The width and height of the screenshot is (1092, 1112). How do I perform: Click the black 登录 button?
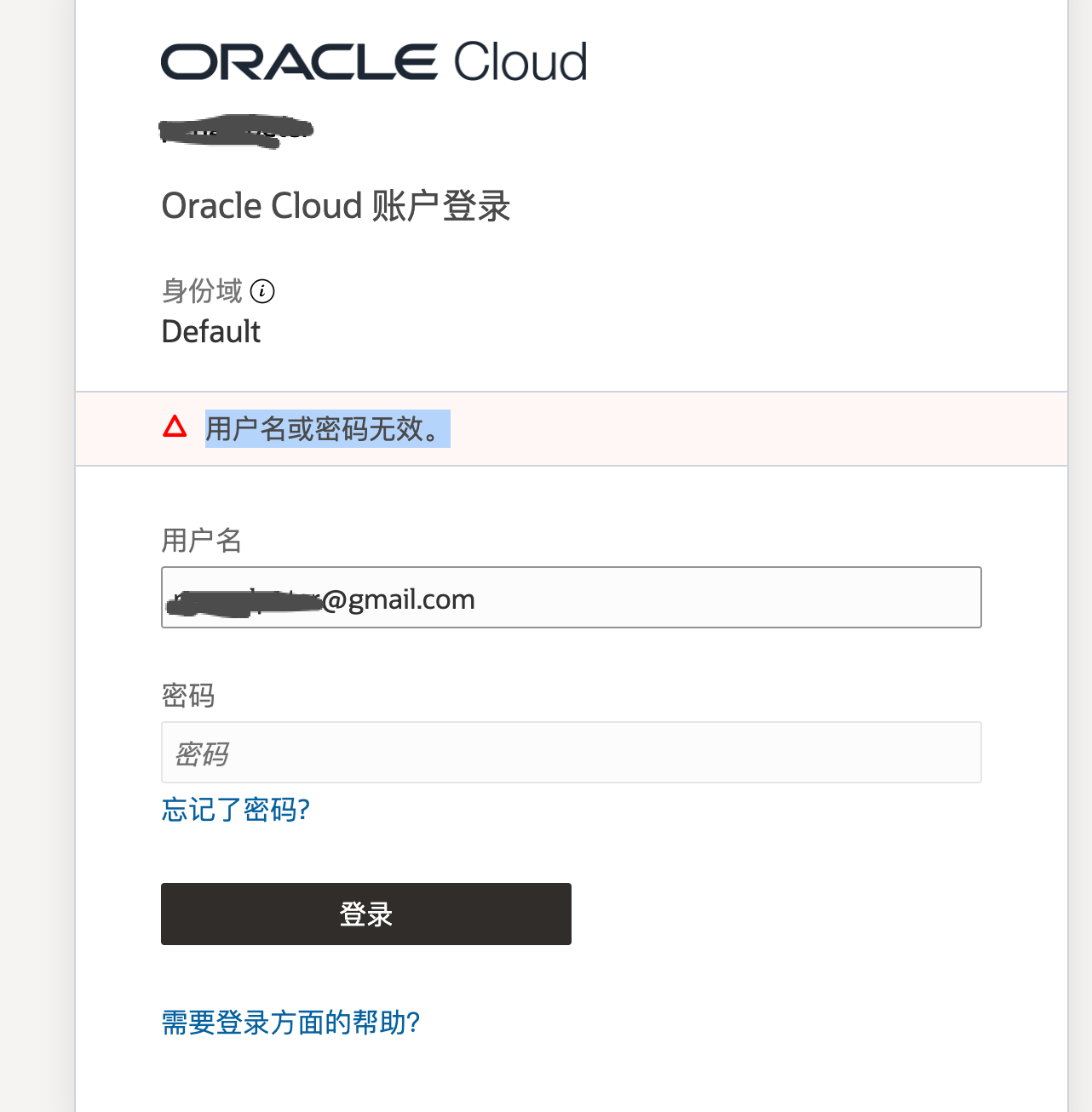pyautogui.click(x=366, y=914)
